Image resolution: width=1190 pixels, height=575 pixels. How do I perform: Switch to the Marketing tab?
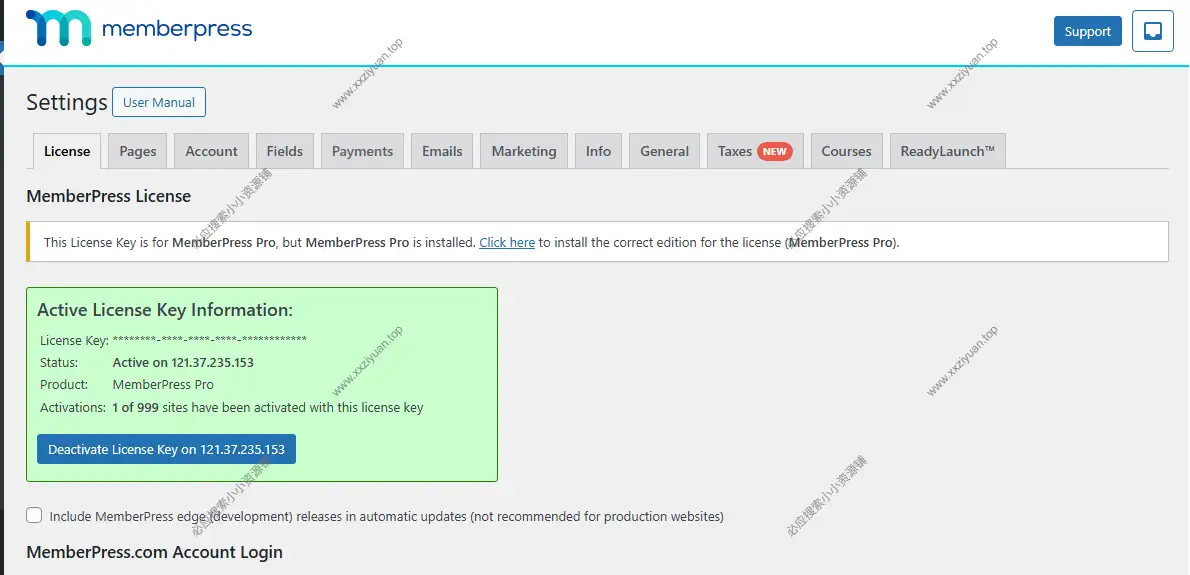click(x=524, y=151)
